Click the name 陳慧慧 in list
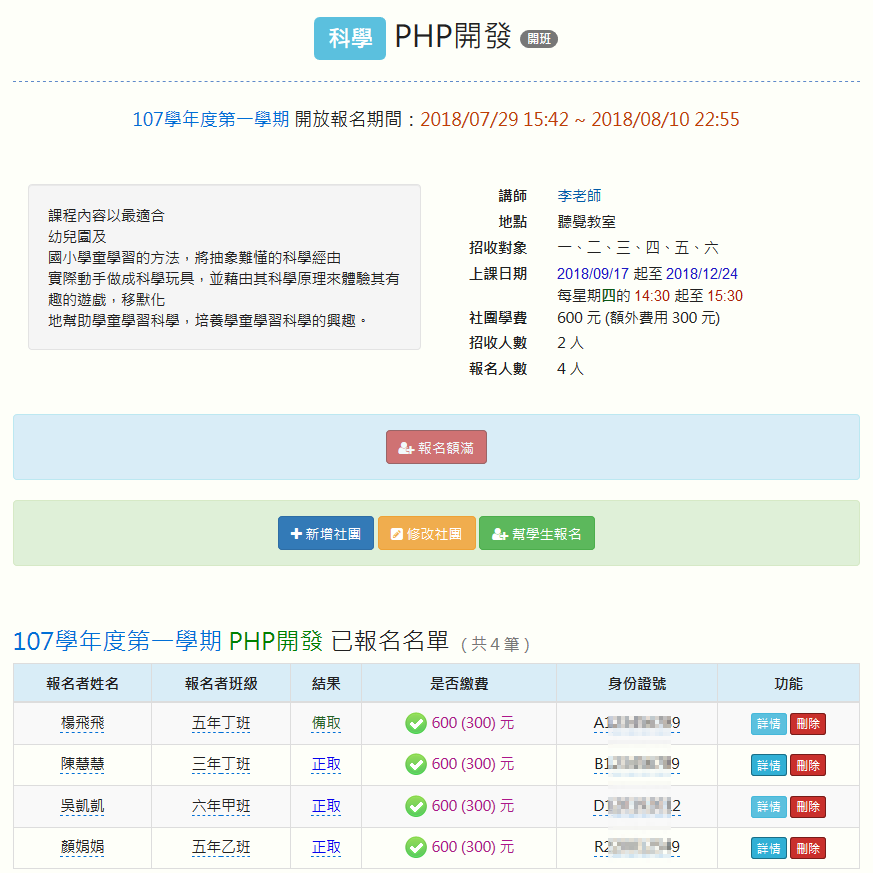 point(82,764)
